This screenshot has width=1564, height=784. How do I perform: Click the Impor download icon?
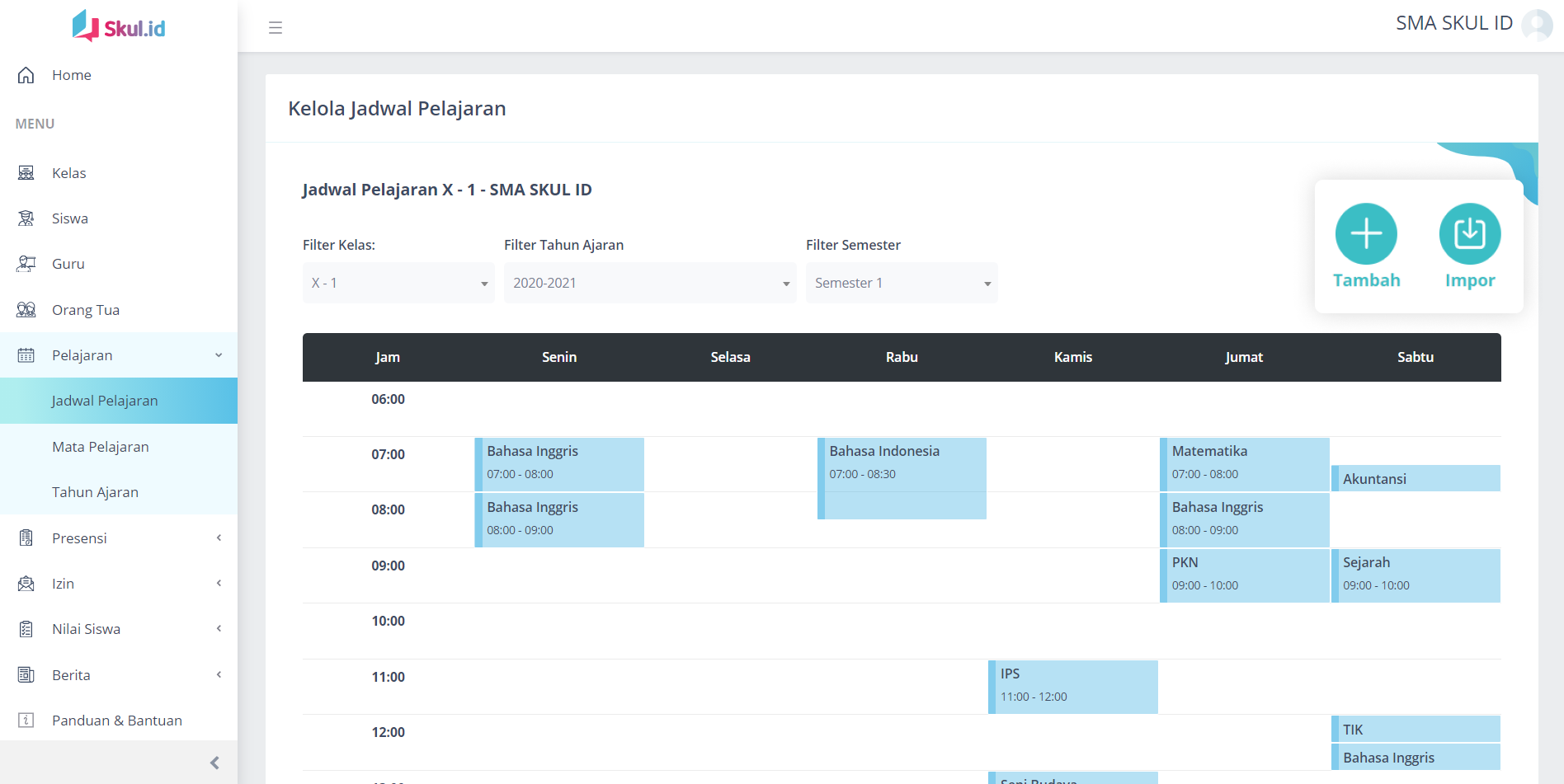[x=1469, y=234]
